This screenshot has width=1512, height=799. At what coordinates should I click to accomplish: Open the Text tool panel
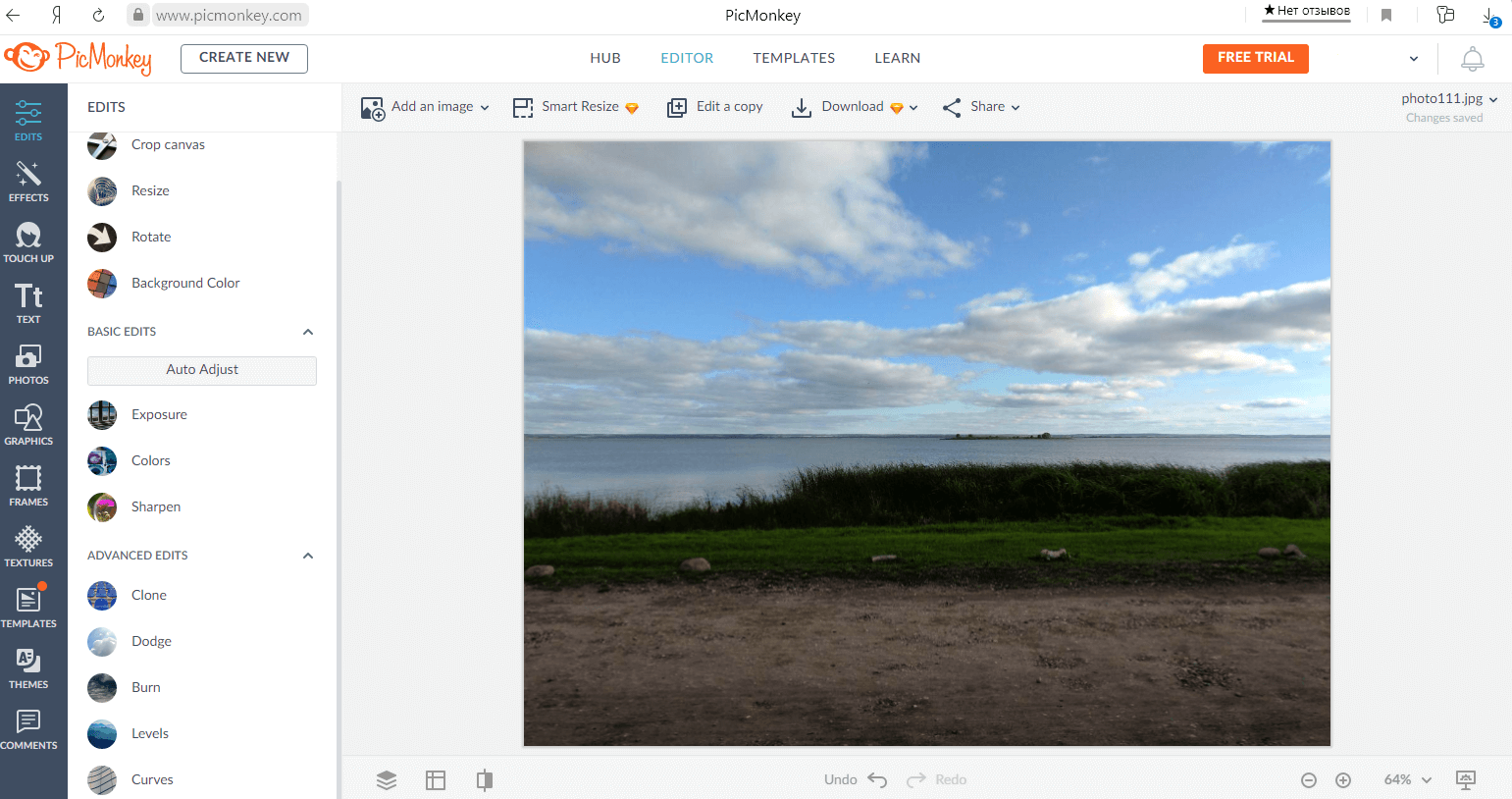click(28, 303)
